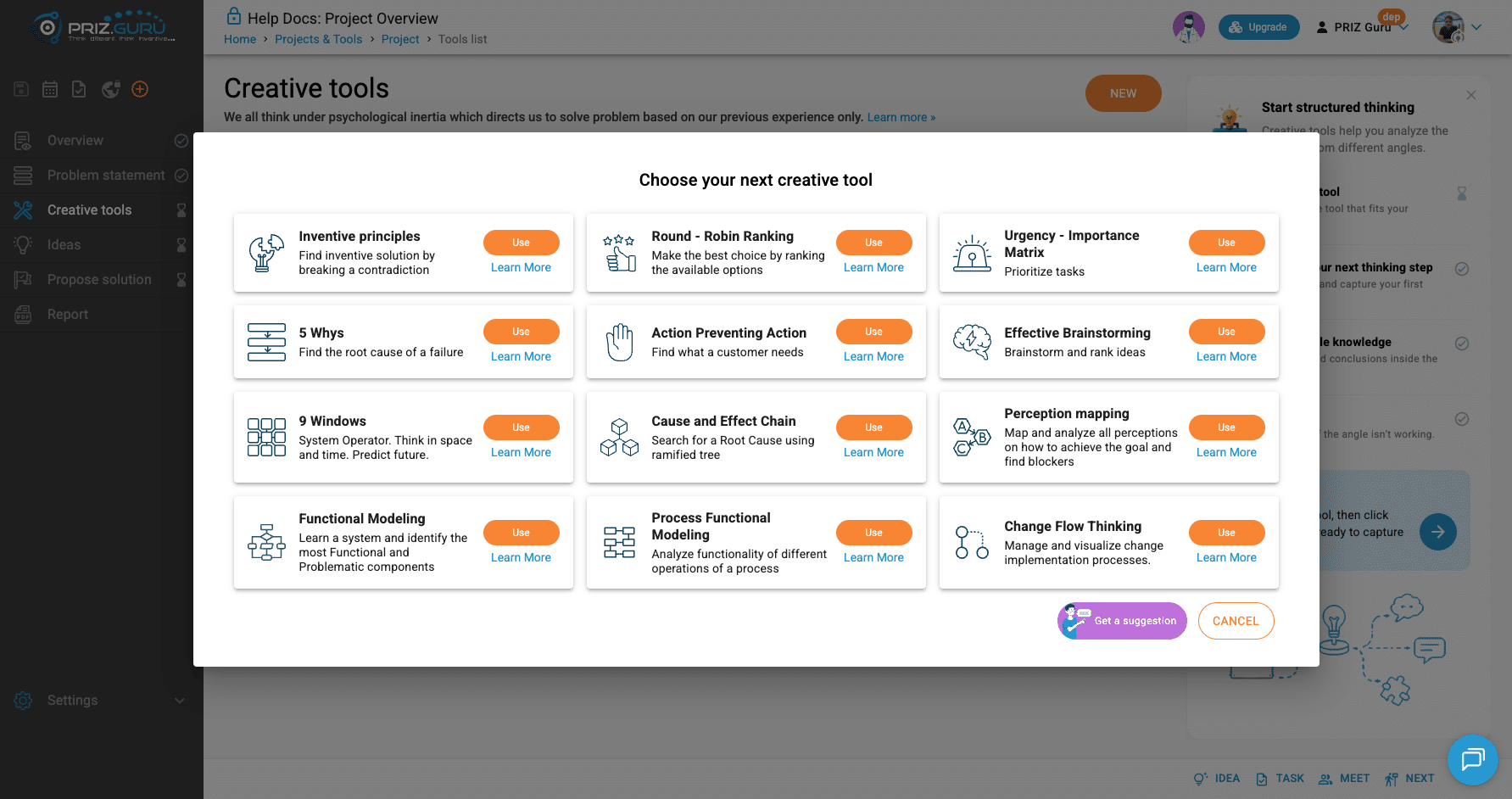Image resolution: width=1512 pixels, height=799 pixels.
Task: Click MEET in the bottom bar
Action: pyautogui.click(x=1344, y=779)
